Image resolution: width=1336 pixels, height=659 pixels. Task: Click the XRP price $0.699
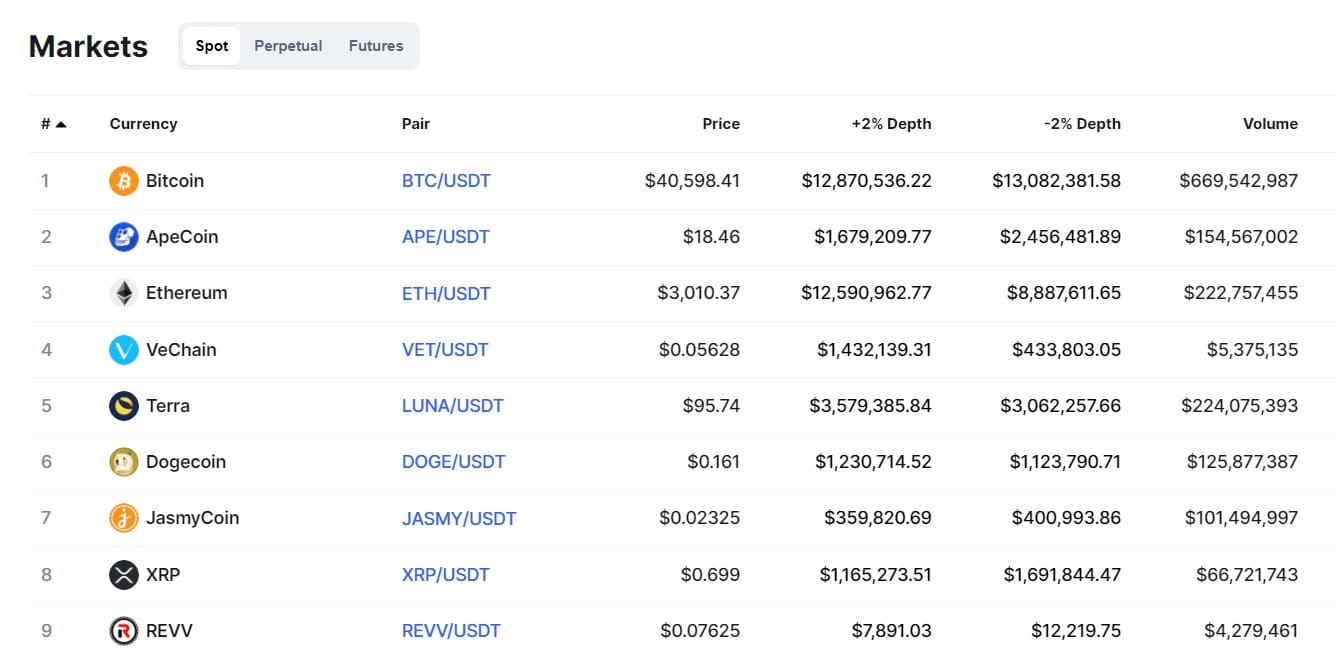click(x=711, y=575)
